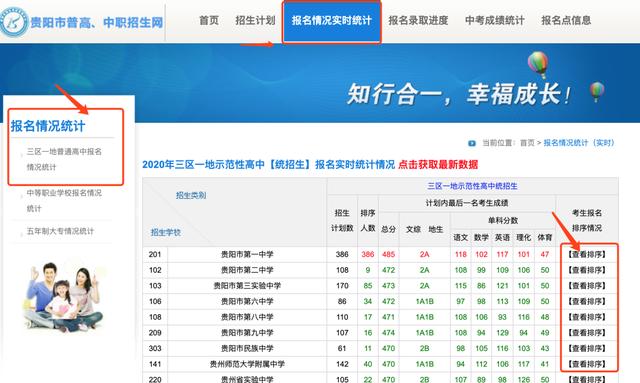Open the 报名点信息 tab

pyautogui.click(x=566, y=20)
